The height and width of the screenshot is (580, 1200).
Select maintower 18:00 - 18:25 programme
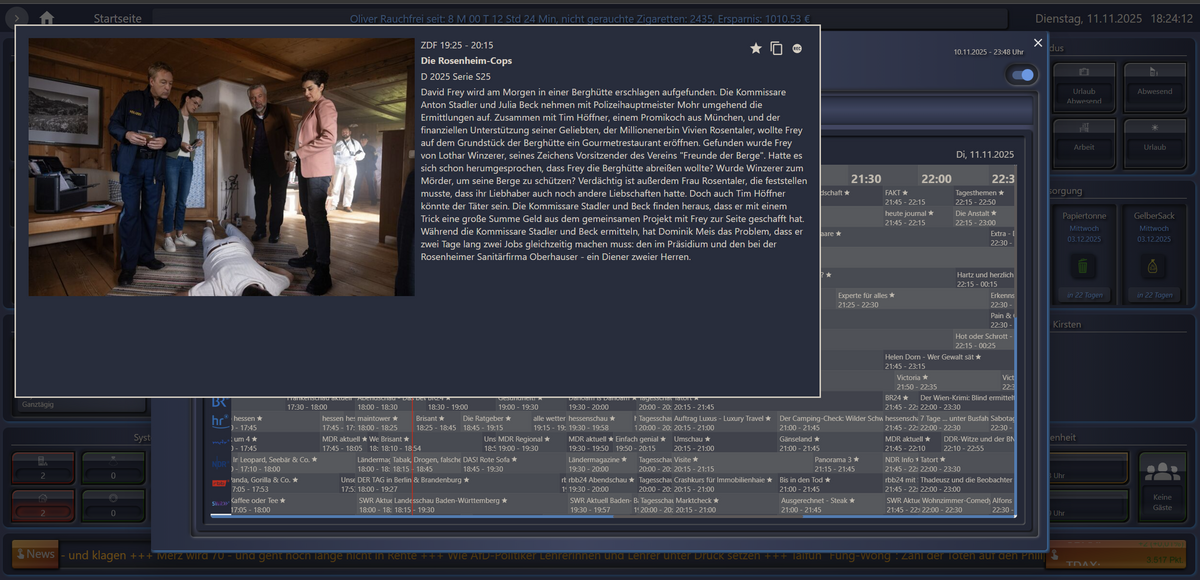[384, 423]
